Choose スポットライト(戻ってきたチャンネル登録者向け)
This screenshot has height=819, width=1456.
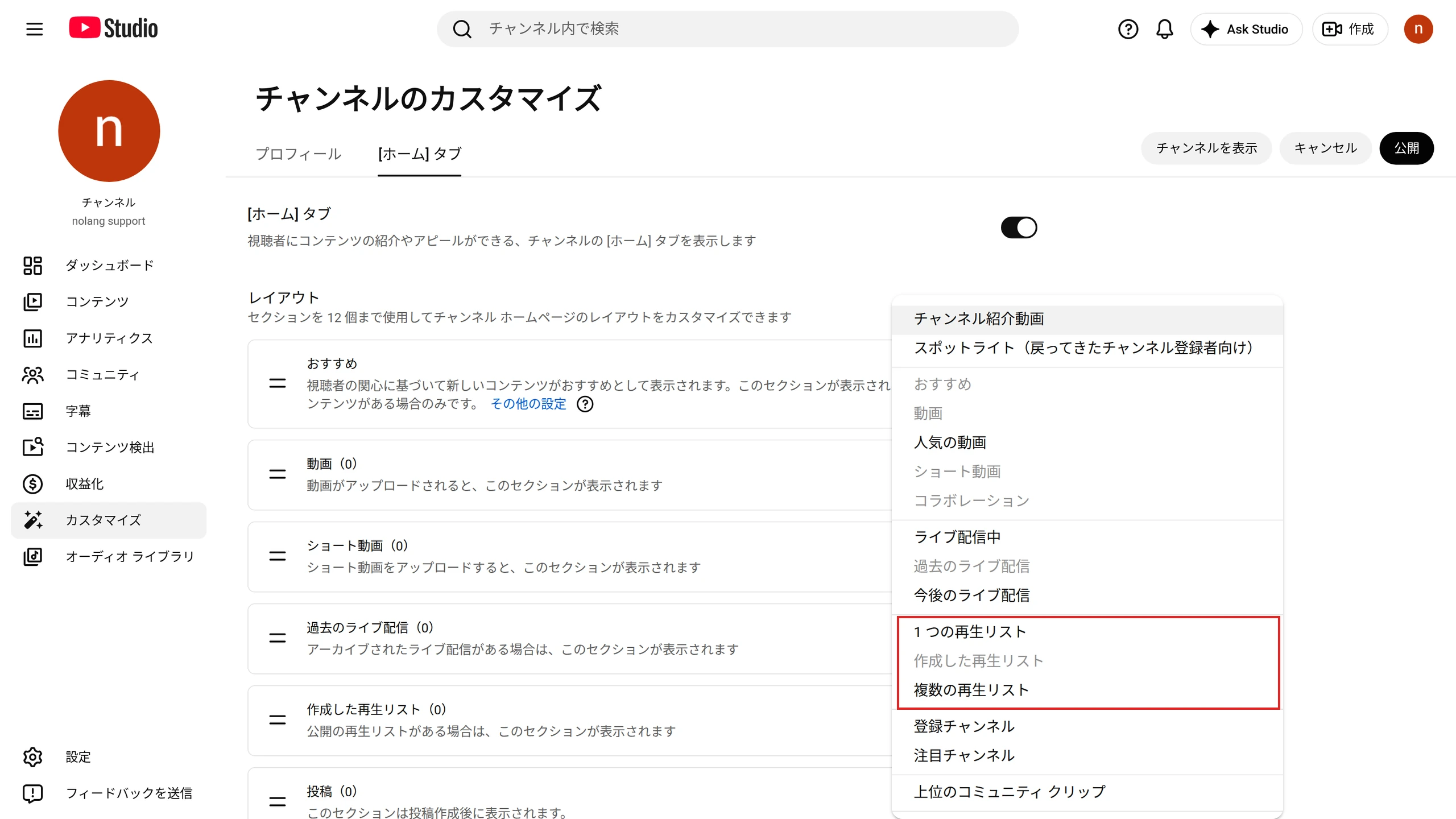(x=1087, y=348)
